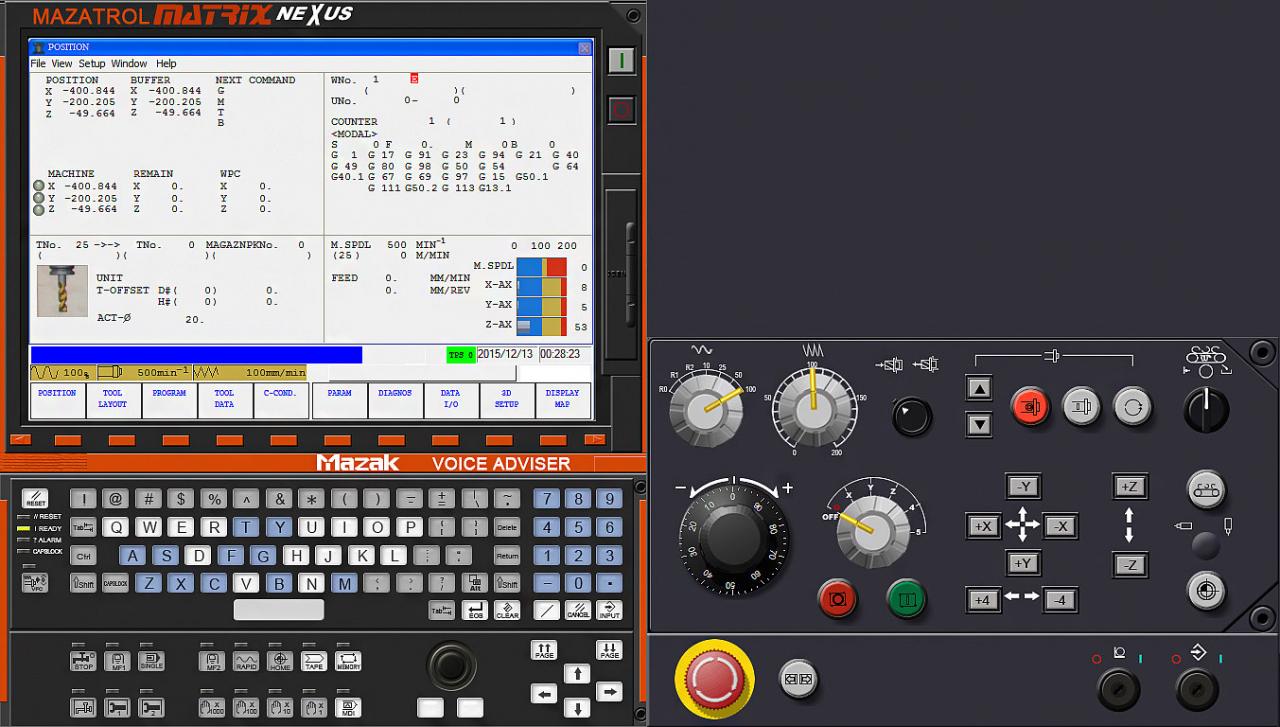Toggle the CAPSLOCK key

116,583
